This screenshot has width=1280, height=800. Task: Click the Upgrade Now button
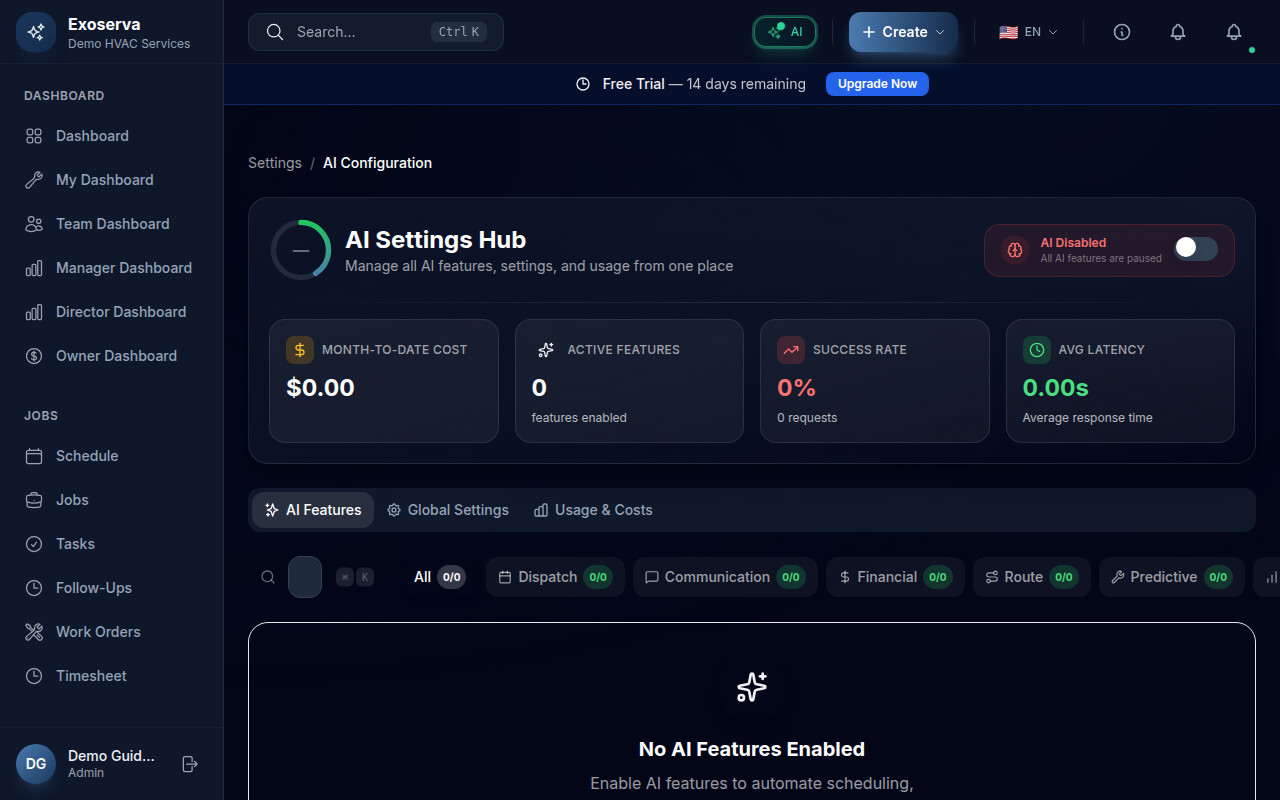(x=877, y=84)
